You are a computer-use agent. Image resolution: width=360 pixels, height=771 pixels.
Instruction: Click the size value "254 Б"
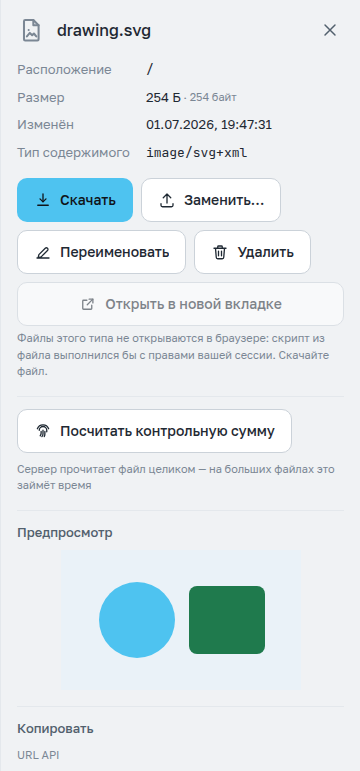coord(163,97)
